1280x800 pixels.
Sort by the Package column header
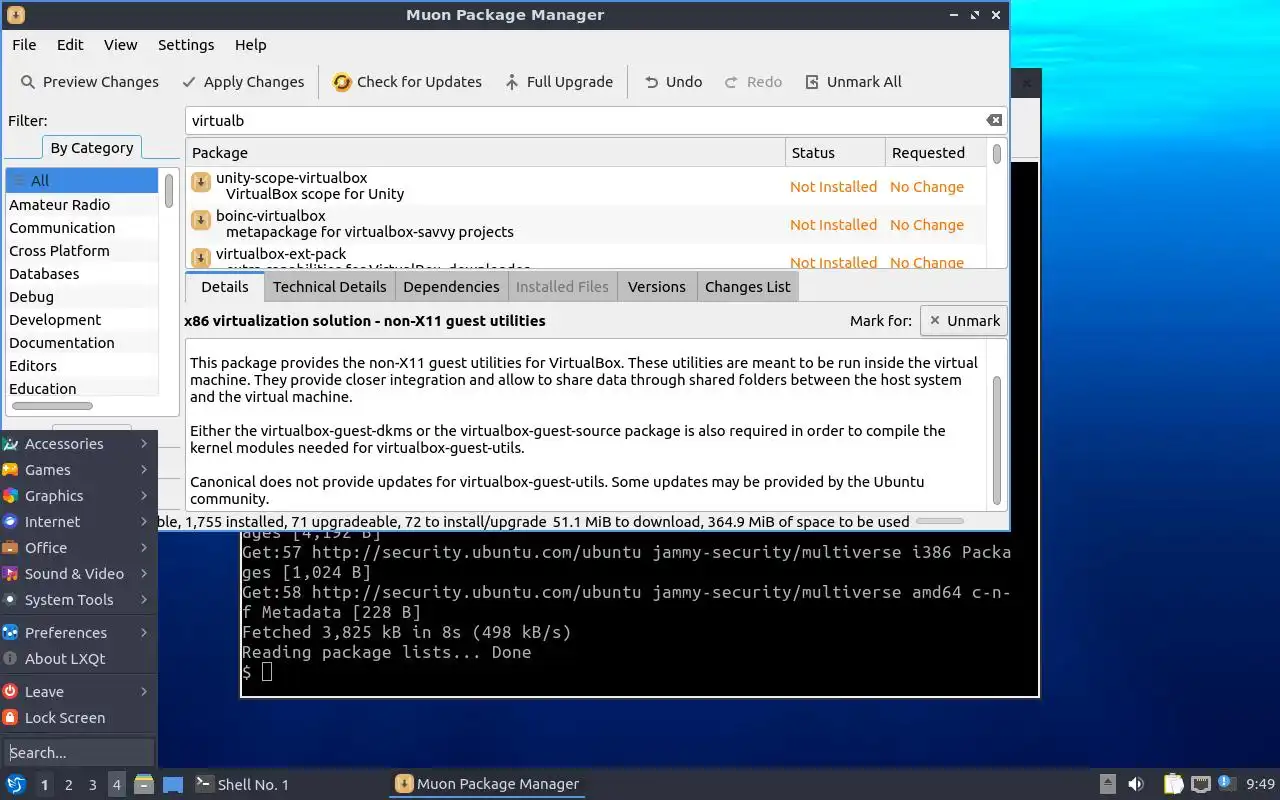coord(485,153)
